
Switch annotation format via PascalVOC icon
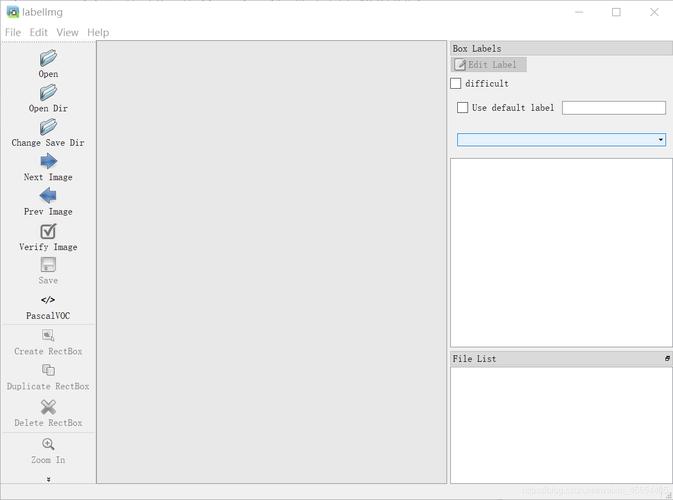(48, 300)
